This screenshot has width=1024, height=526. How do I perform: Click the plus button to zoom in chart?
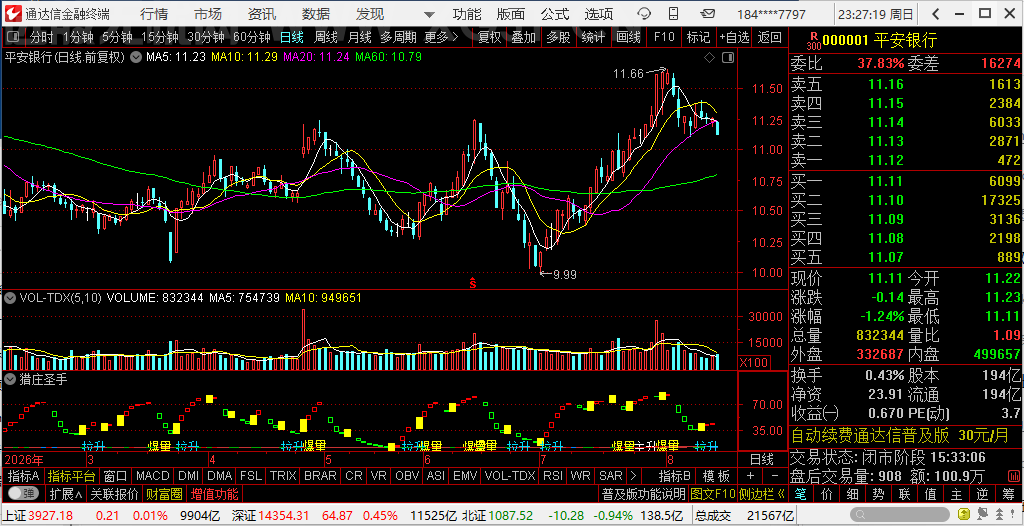[x=750, y=476]
